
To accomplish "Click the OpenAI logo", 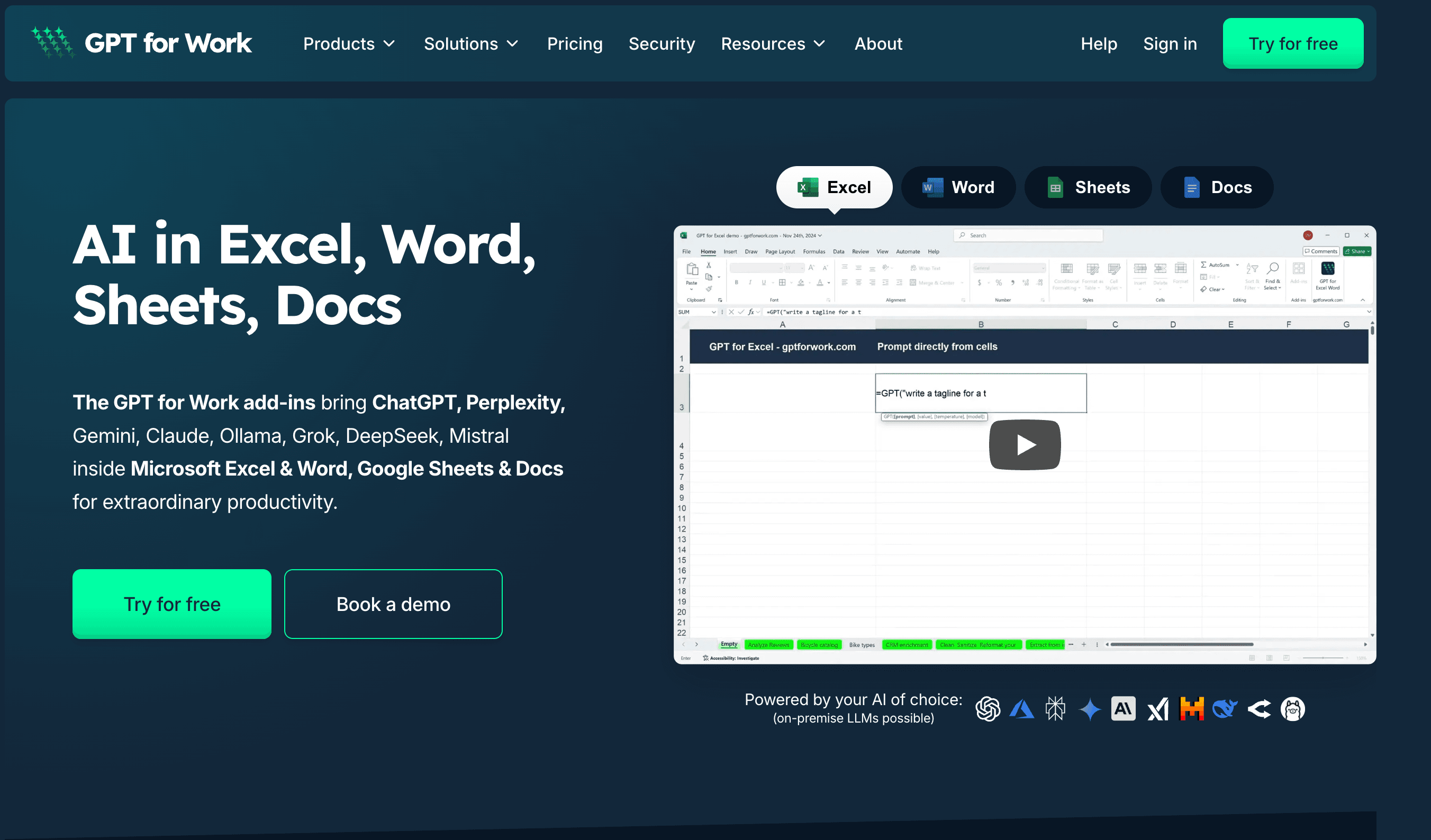I will click(988, 709).
